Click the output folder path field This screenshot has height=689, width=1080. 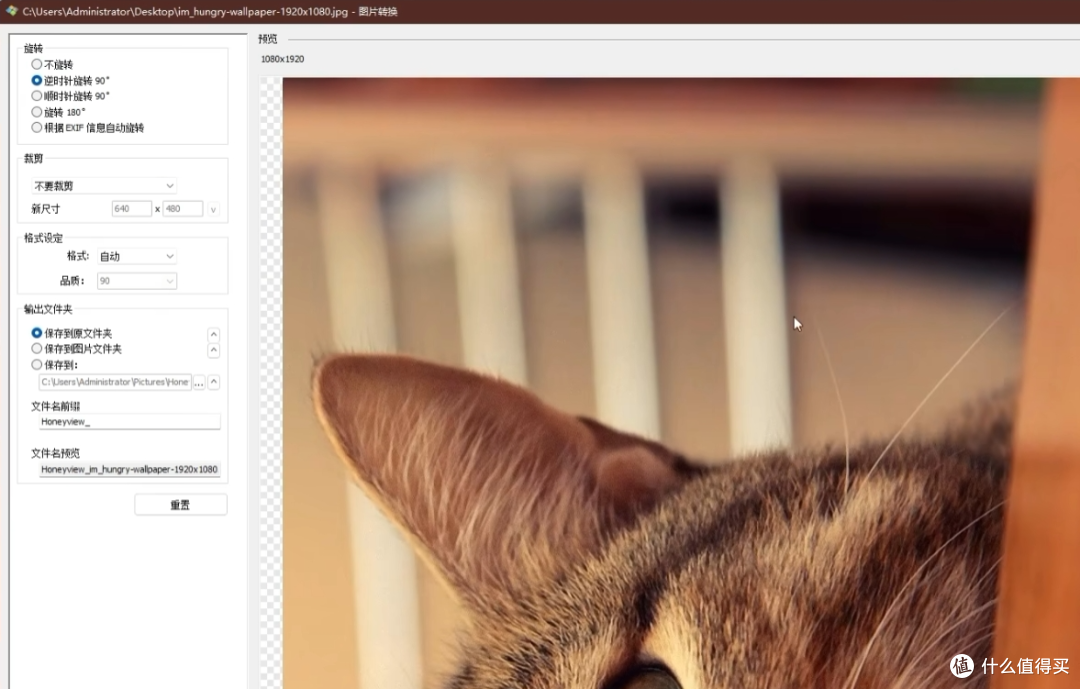[x=115, y=382]
